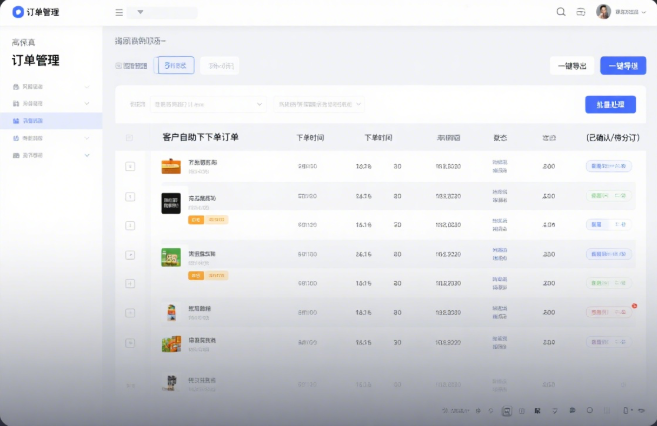Check the second order row checkbox
The height and width of the screenshot is (426, 657).
130,196
